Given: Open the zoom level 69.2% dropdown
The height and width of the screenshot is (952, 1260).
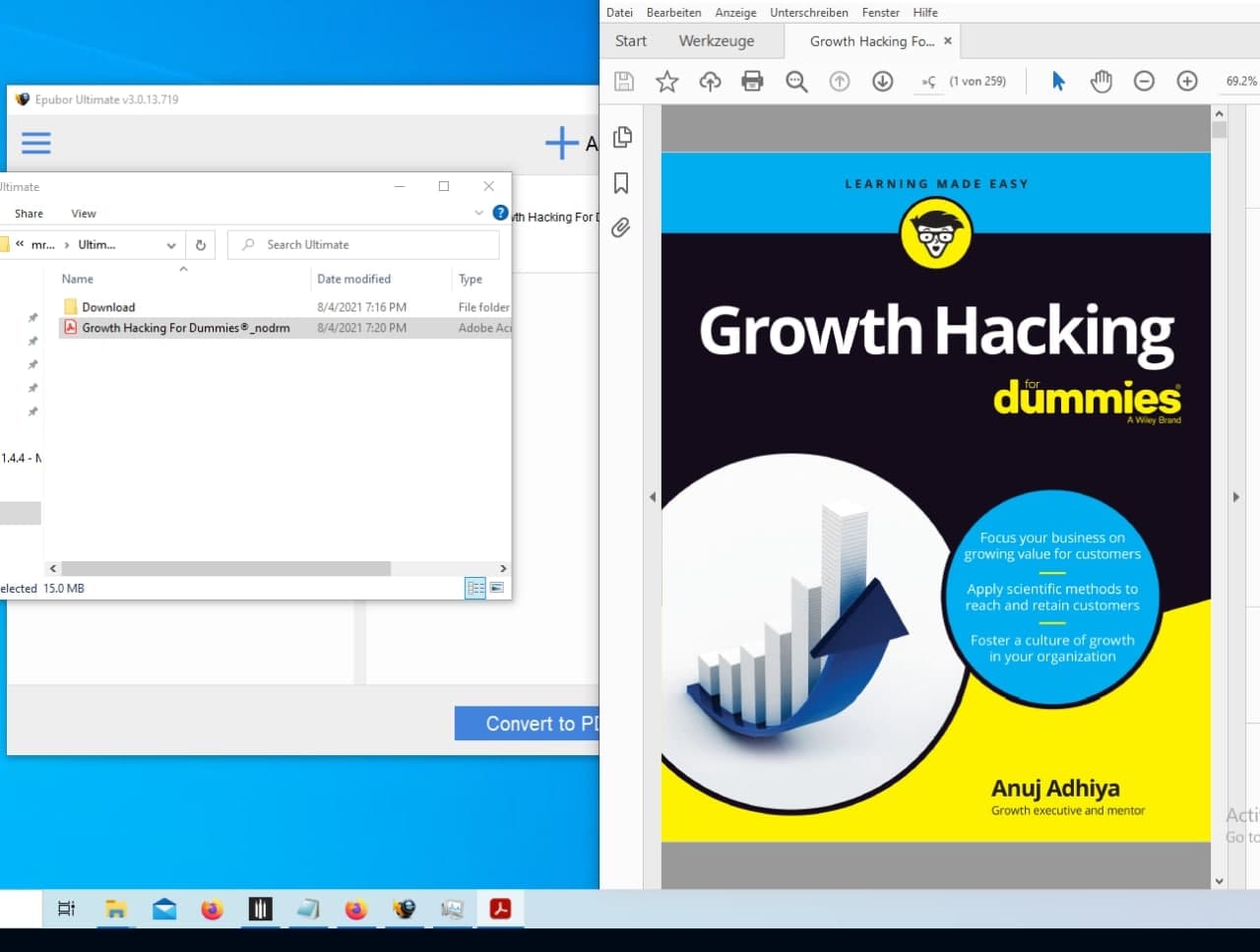Looking at the screenshot, I should tap(1240, 82).
